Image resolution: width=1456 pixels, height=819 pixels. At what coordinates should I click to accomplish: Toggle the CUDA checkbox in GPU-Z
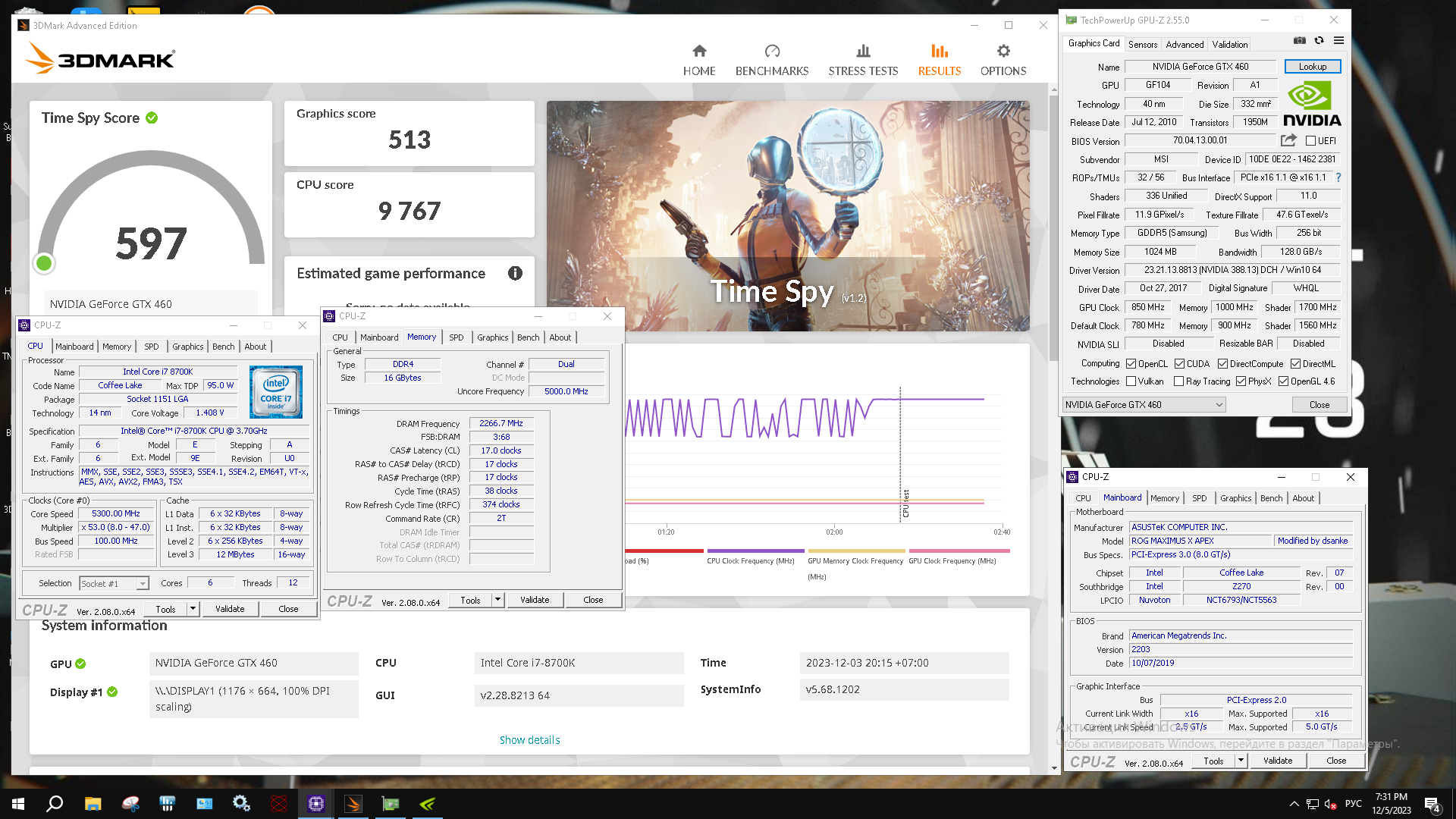(1180, 364)
